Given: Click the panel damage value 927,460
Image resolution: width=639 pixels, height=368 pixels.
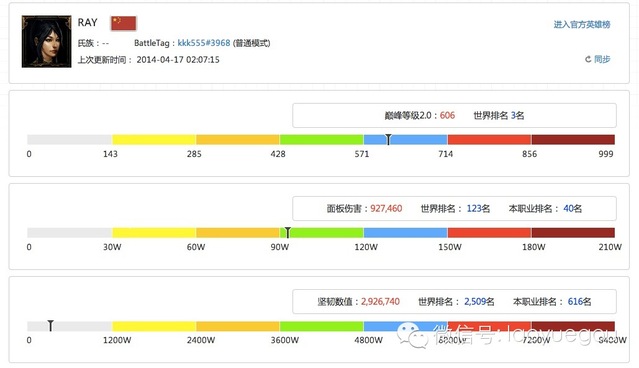Looking at the screenshot, I should pyautogui.click(x=386, y=209).
